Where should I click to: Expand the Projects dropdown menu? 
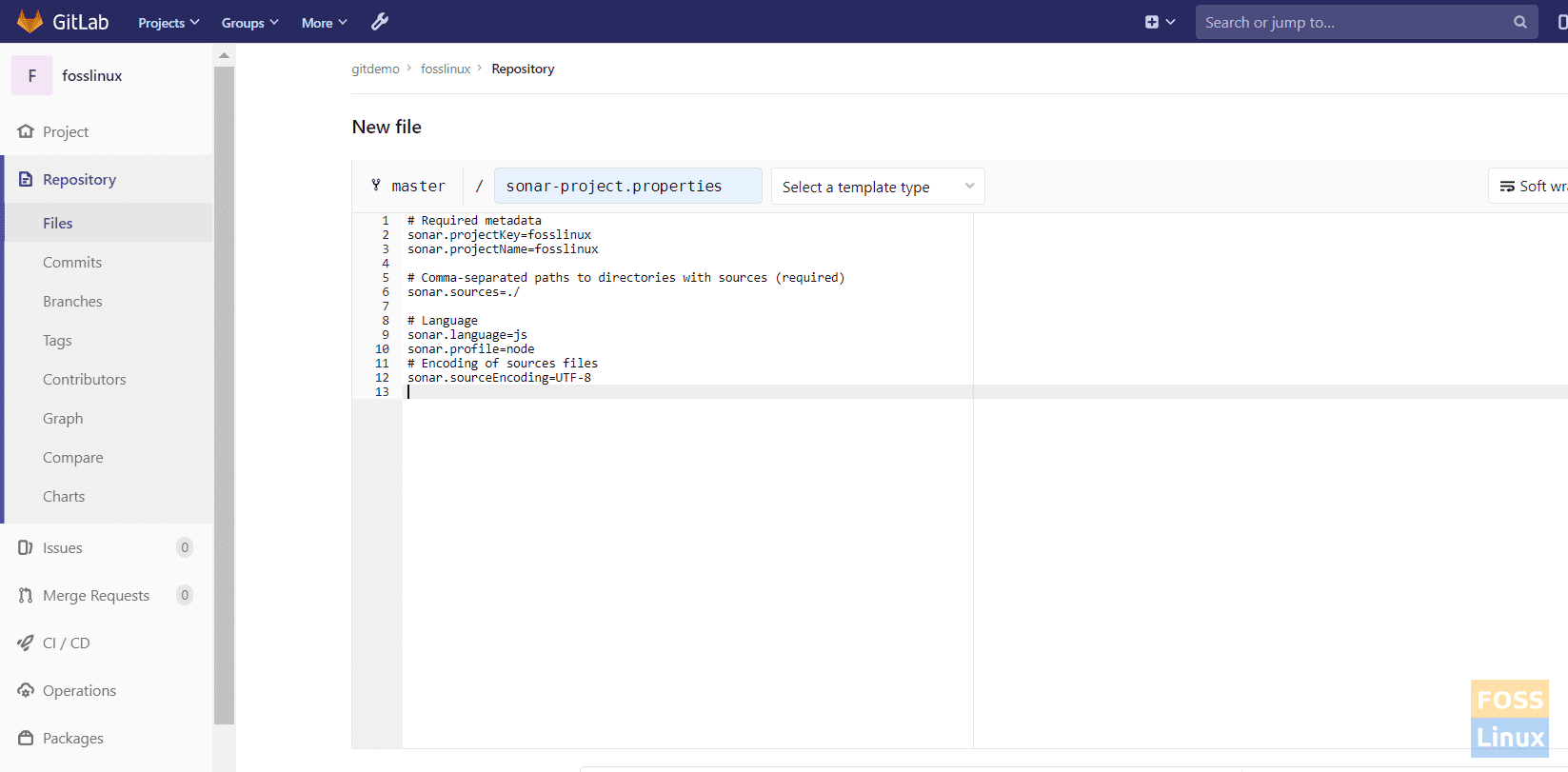[x=169, y=23]
